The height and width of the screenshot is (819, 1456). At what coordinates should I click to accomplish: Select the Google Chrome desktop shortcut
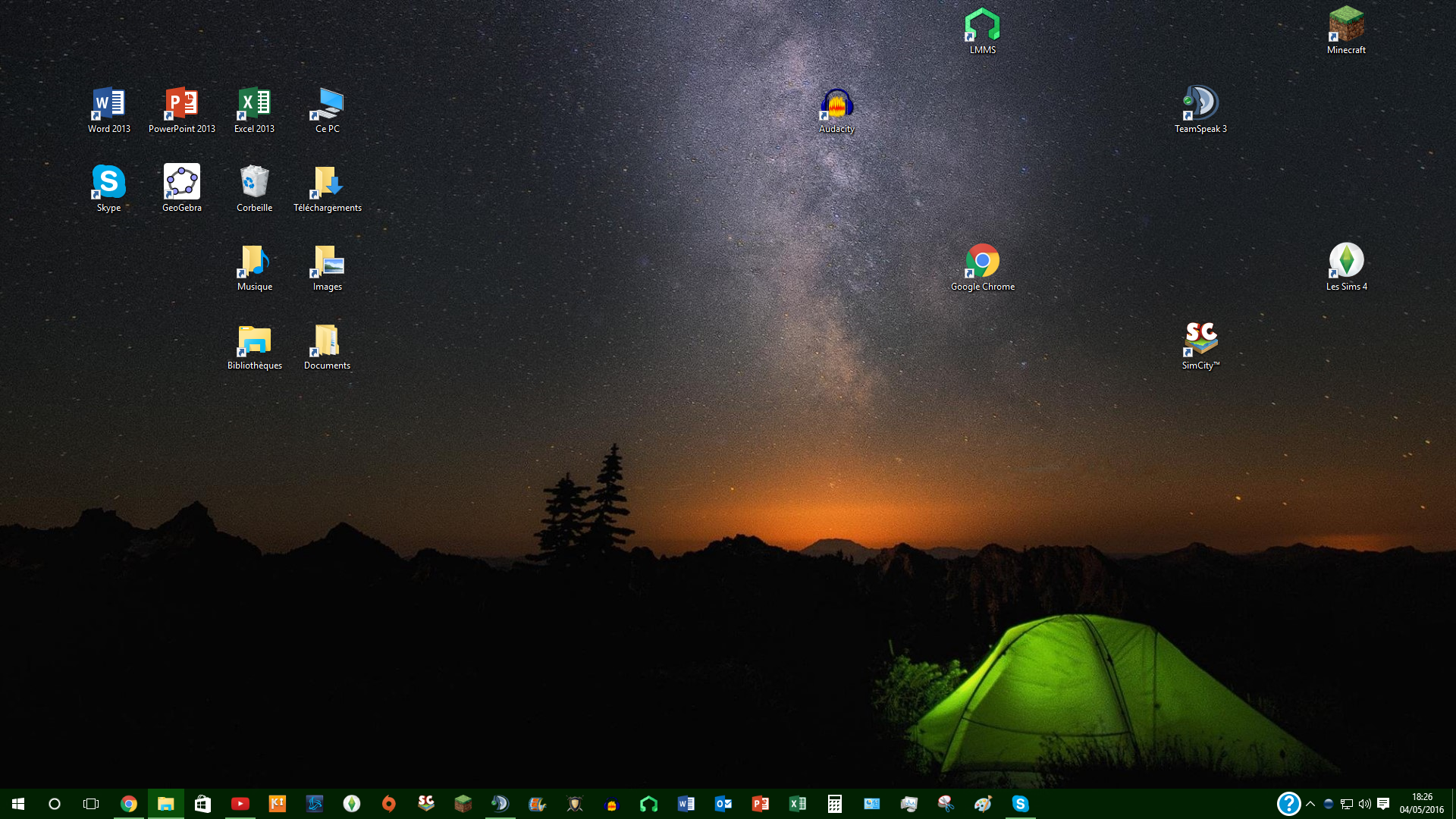[x=982, y=264]
